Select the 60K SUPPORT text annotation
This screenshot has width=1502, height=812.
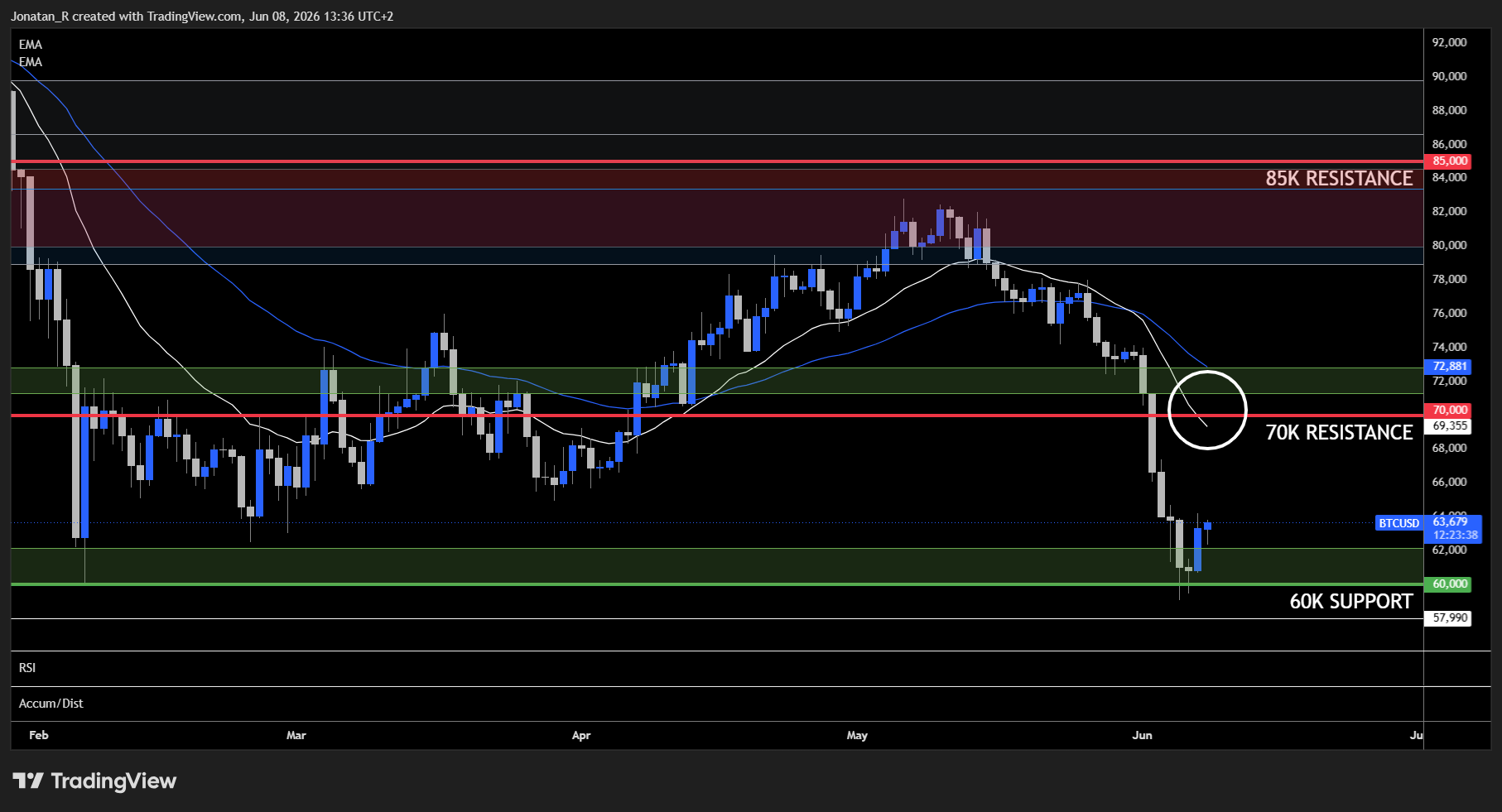(1351, 602)
